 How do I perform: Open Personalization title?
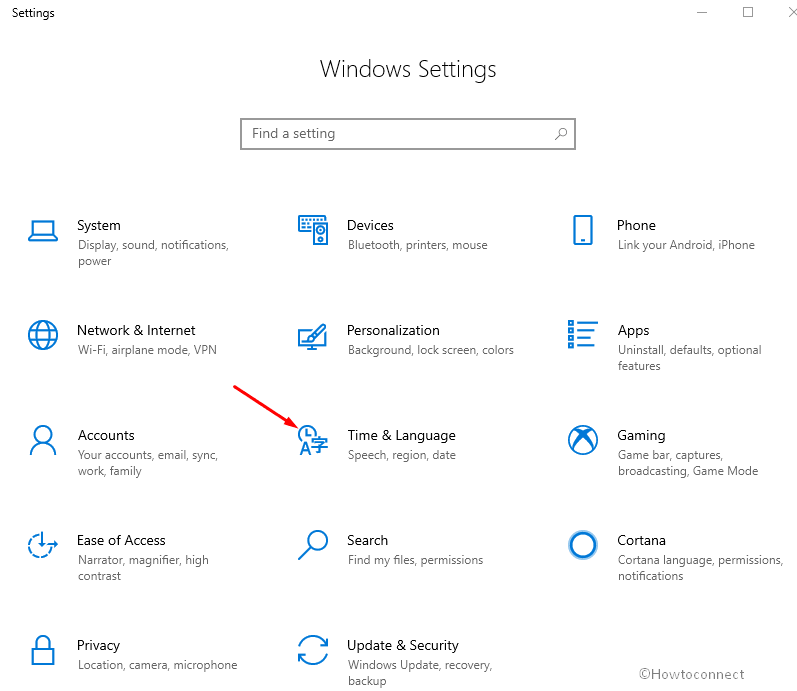[393, 331]
